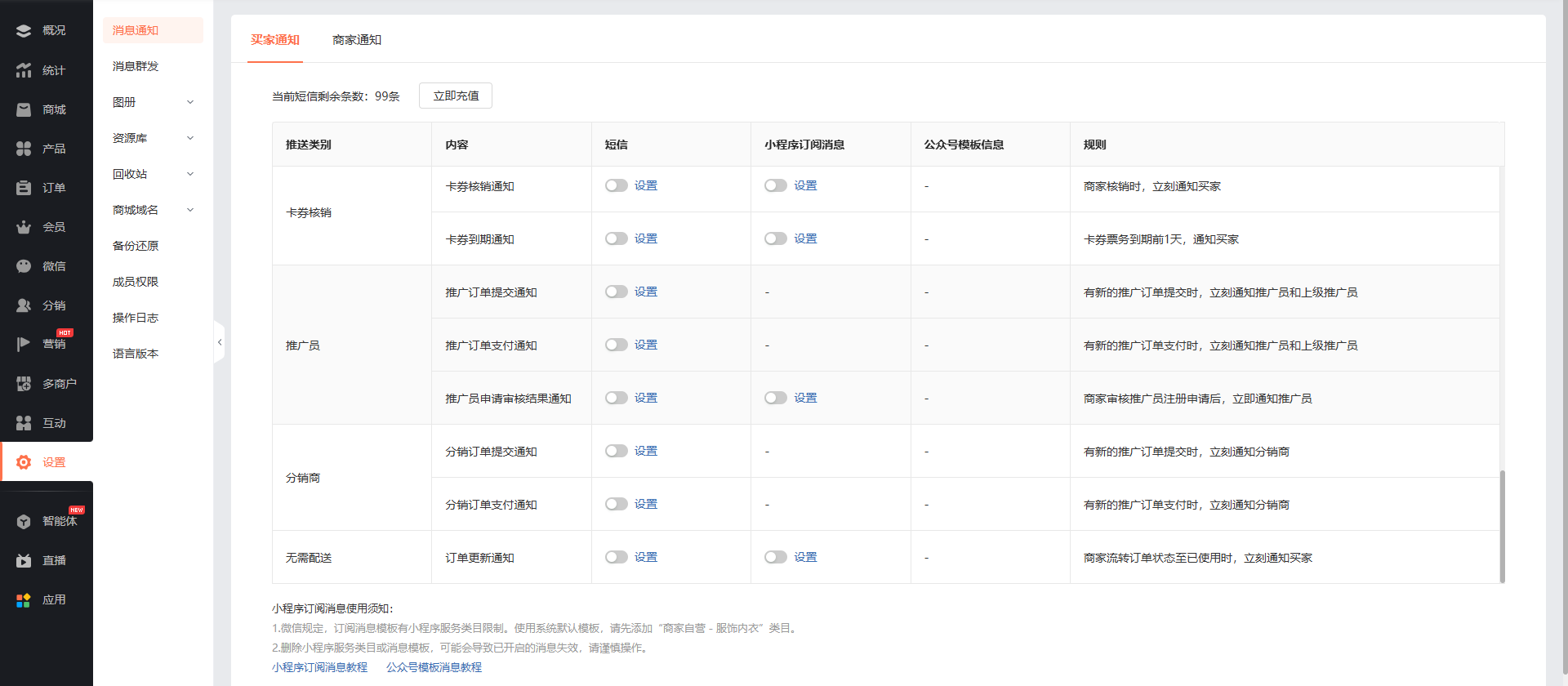The image size is (1568, 686).
Task: Expand the 资源库 submenu
Action: coord(190,138)
